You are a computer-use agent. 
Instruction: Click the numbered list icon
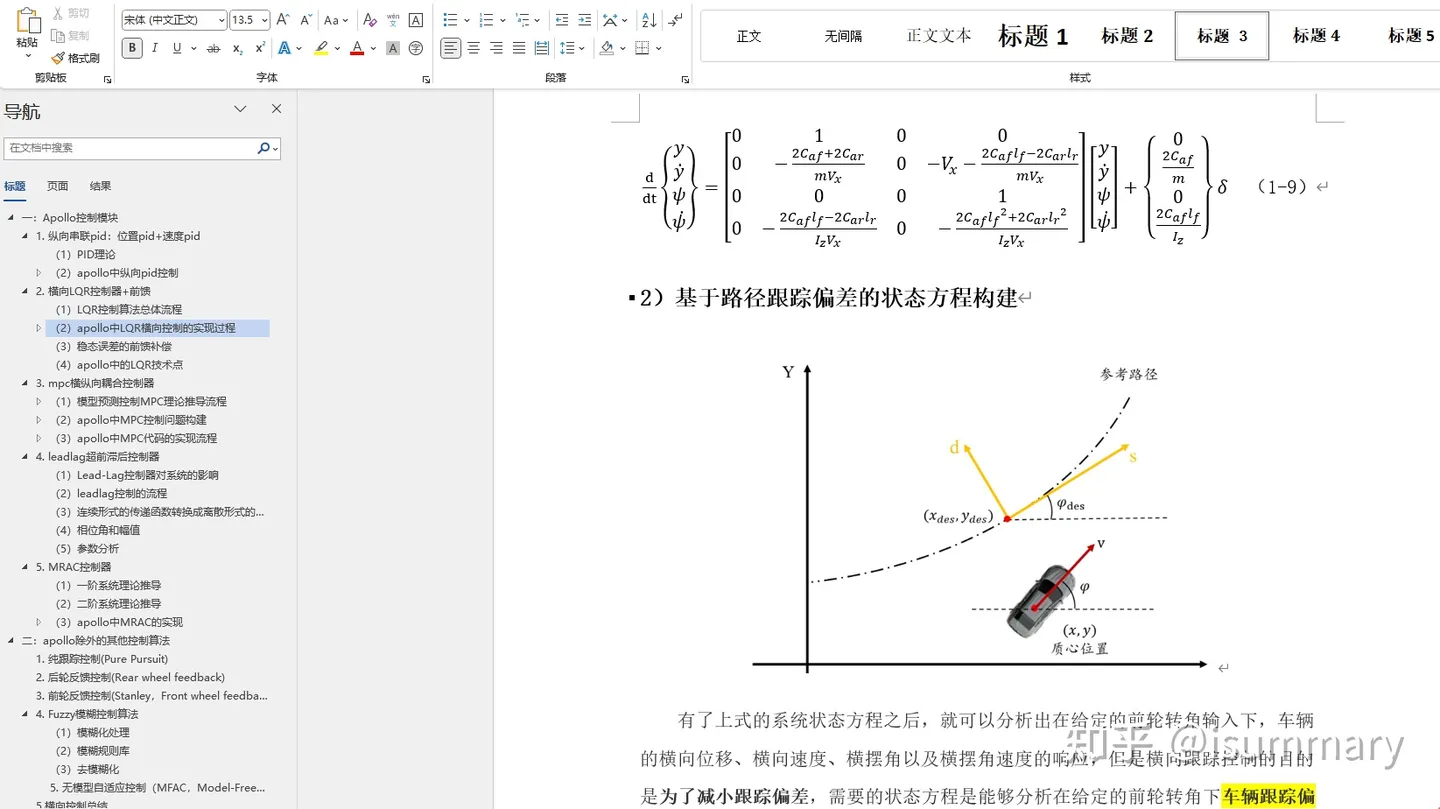point(487,18)
